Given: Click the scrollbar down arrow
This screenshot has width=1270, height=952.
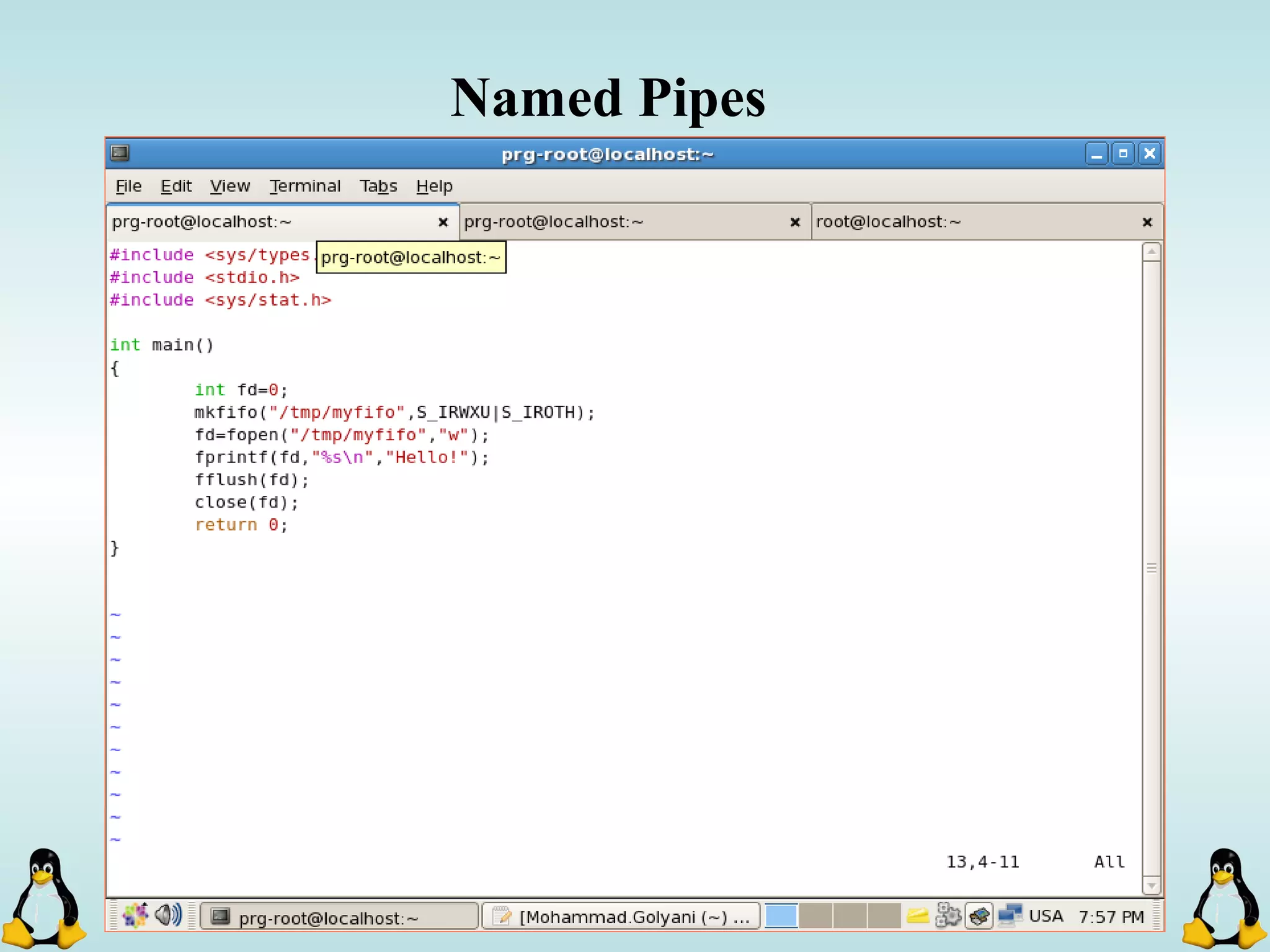Looking at the screenshot, I should point(1152,886).
